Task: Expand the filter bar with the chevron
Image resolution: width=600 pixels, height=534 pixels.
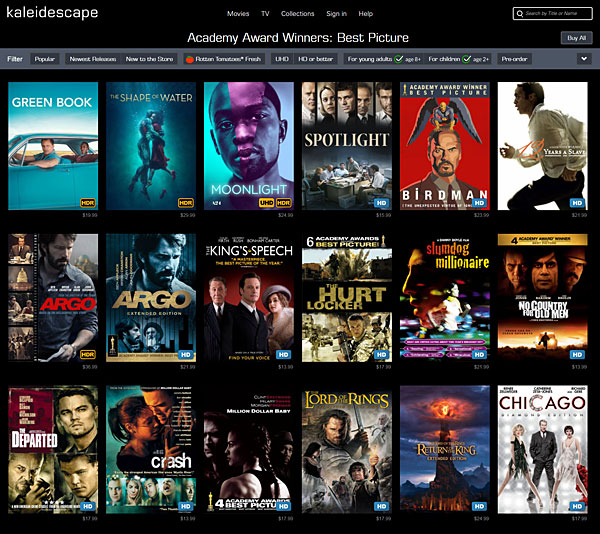Action: [584, 59]
